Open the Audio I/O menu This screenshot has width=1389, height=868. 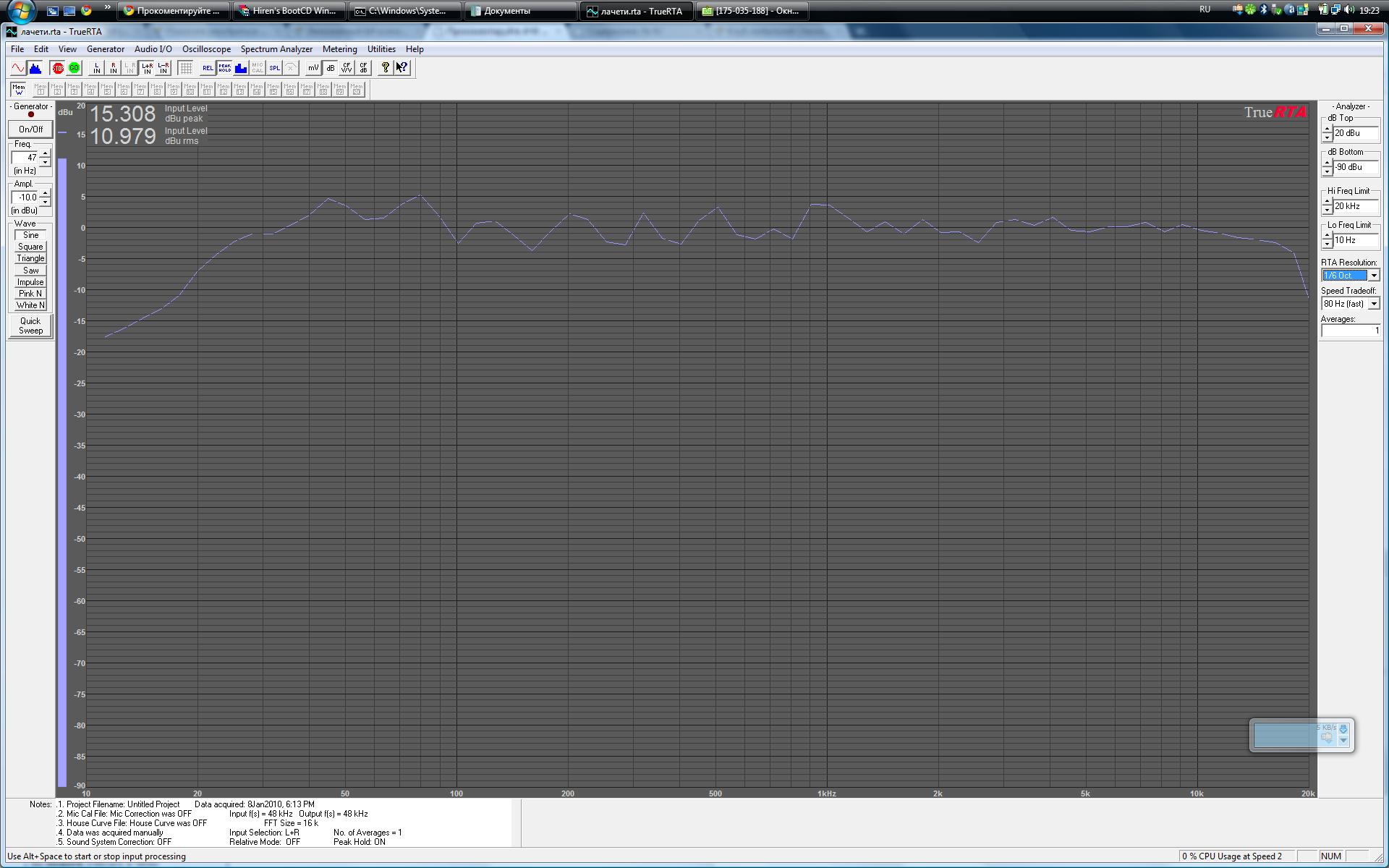click(x=153, y=49)
